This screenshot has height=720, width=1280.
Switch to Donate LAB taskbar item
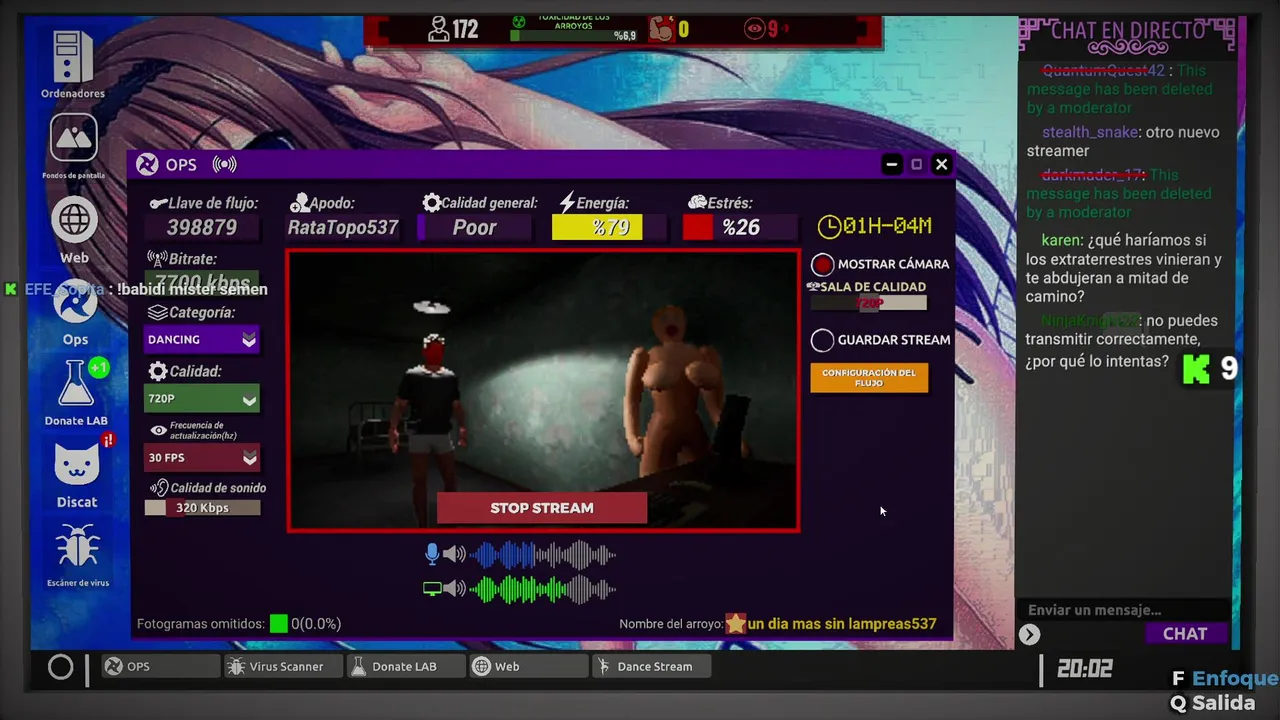[x=405, y=666]
